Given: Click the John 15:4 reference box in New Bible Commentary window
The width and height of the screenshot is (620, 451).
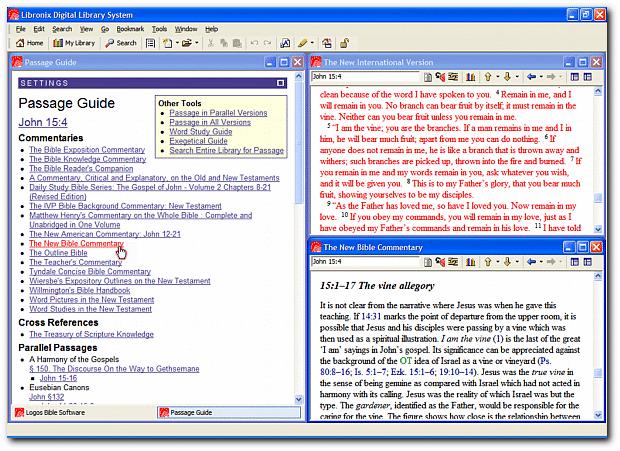Looking at the screenshot, I should tap(365, 262).
